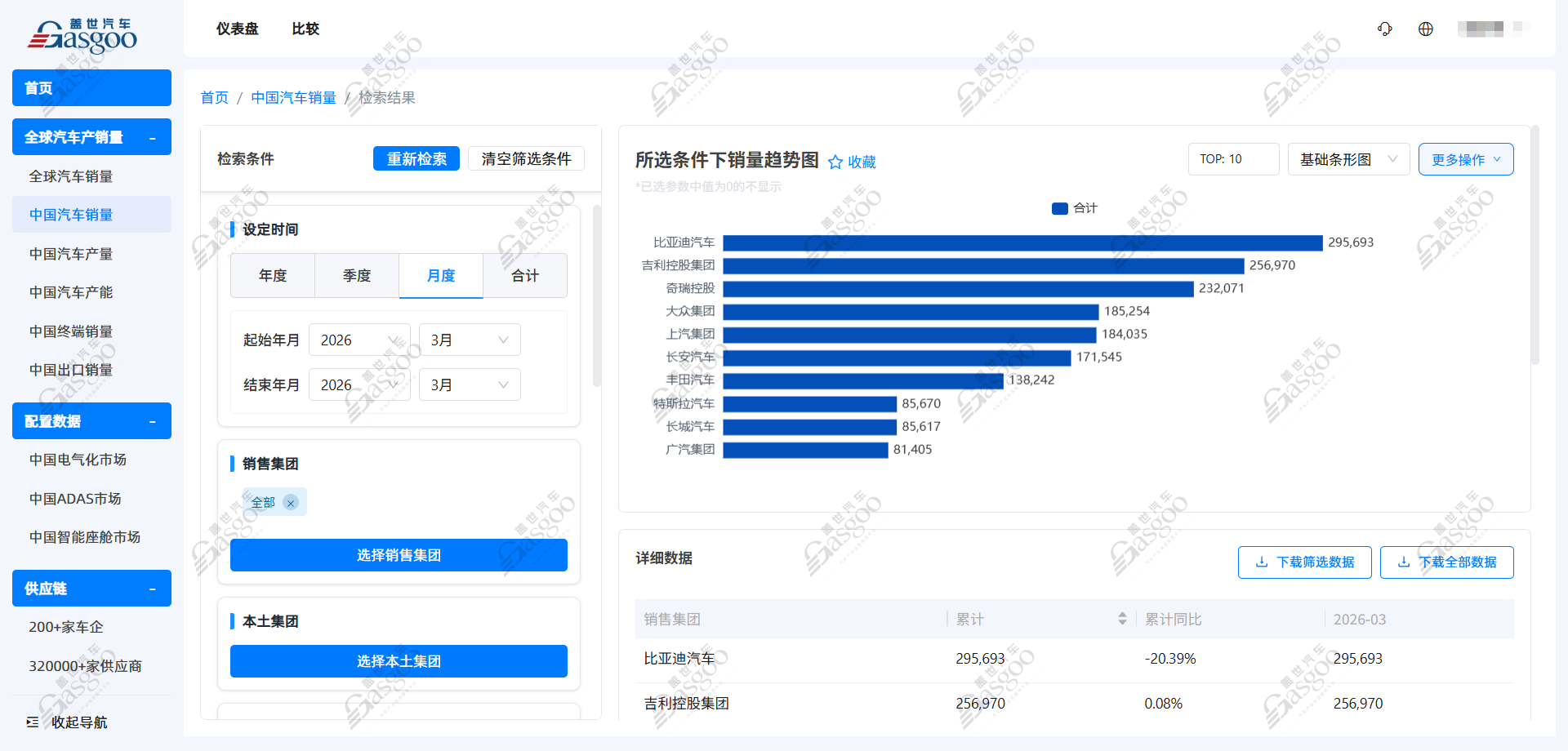Screen dimensions: 1568x751
Task: Click the 收起导航 collapse navigation icon
Action: (x=33, y=722)
